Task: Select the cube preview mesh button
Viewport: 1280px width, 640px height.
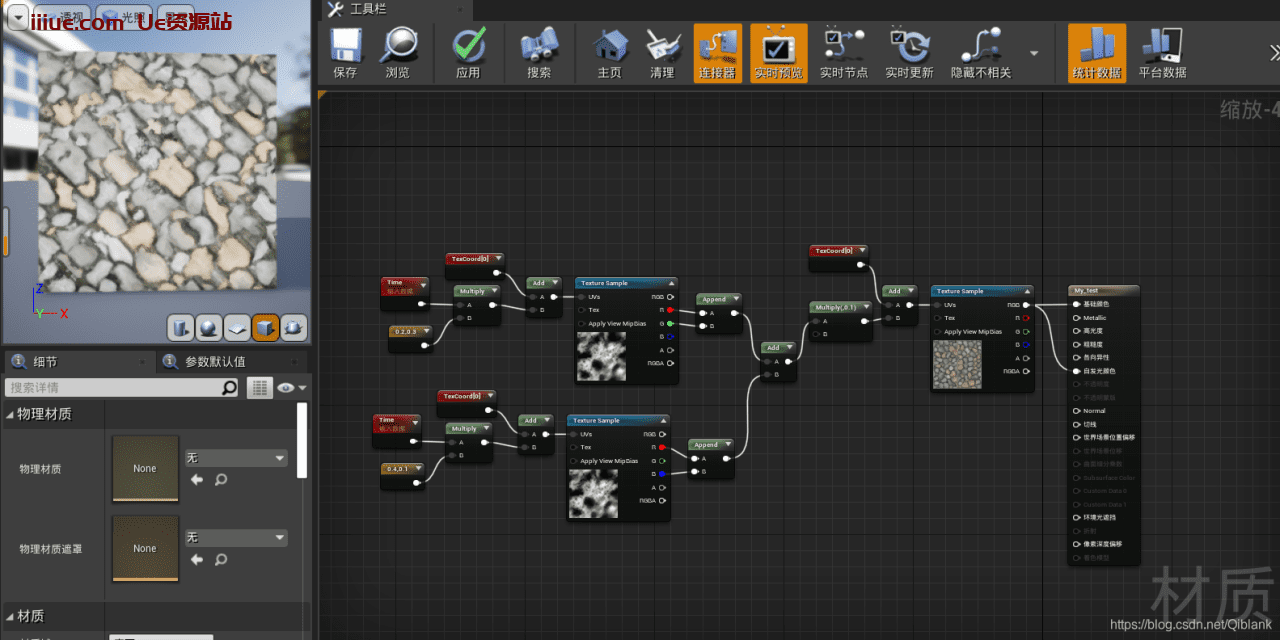Action: tap(265, 327)
